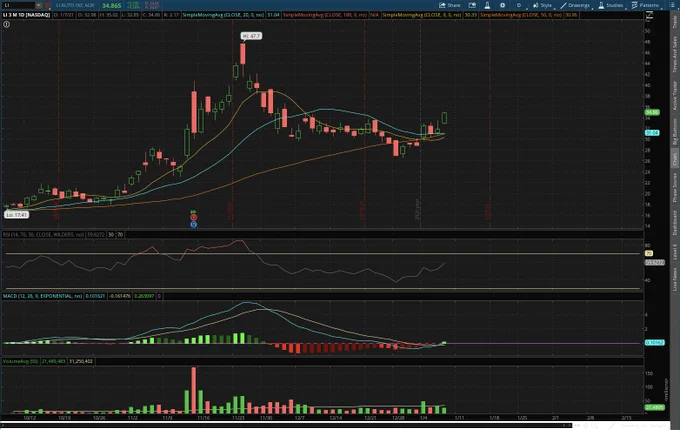
Task: Open chart settings gear icon
Action: coord(502,5)
